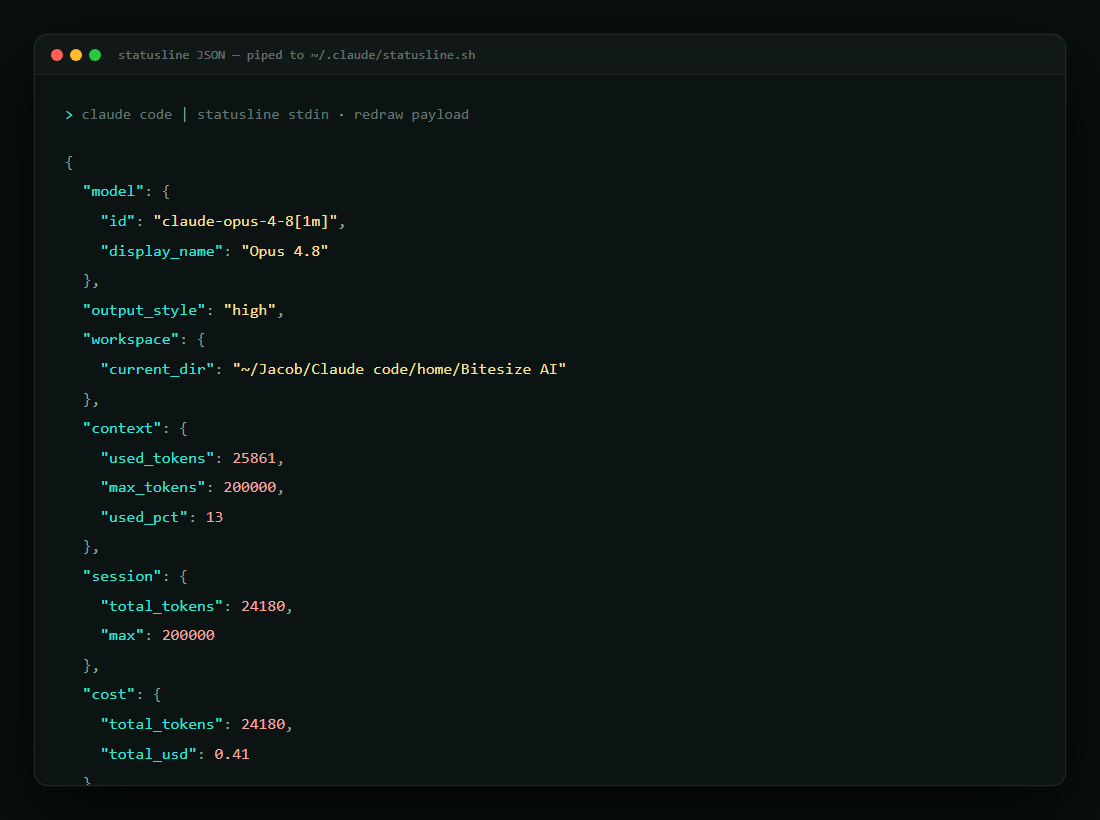Click the "current_dir" key
Viewport: 1100px width, 820px height.
click(157, 369)
